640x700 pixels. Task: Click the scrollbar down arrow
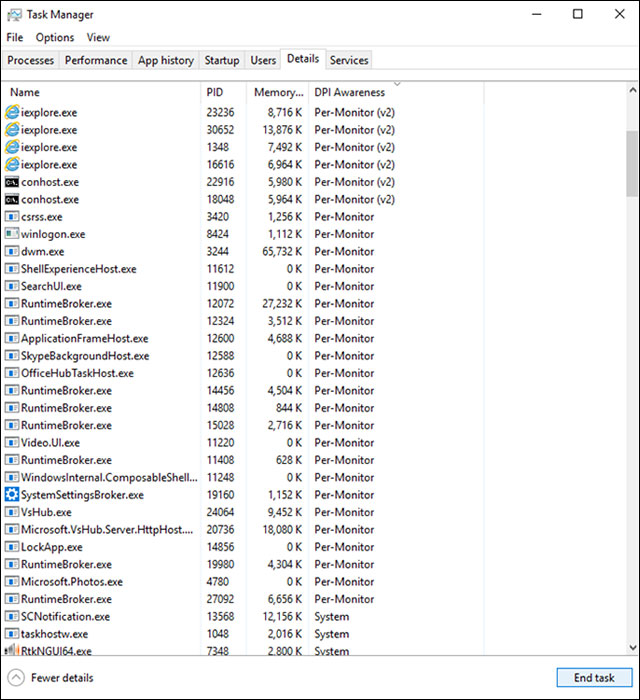632,647
